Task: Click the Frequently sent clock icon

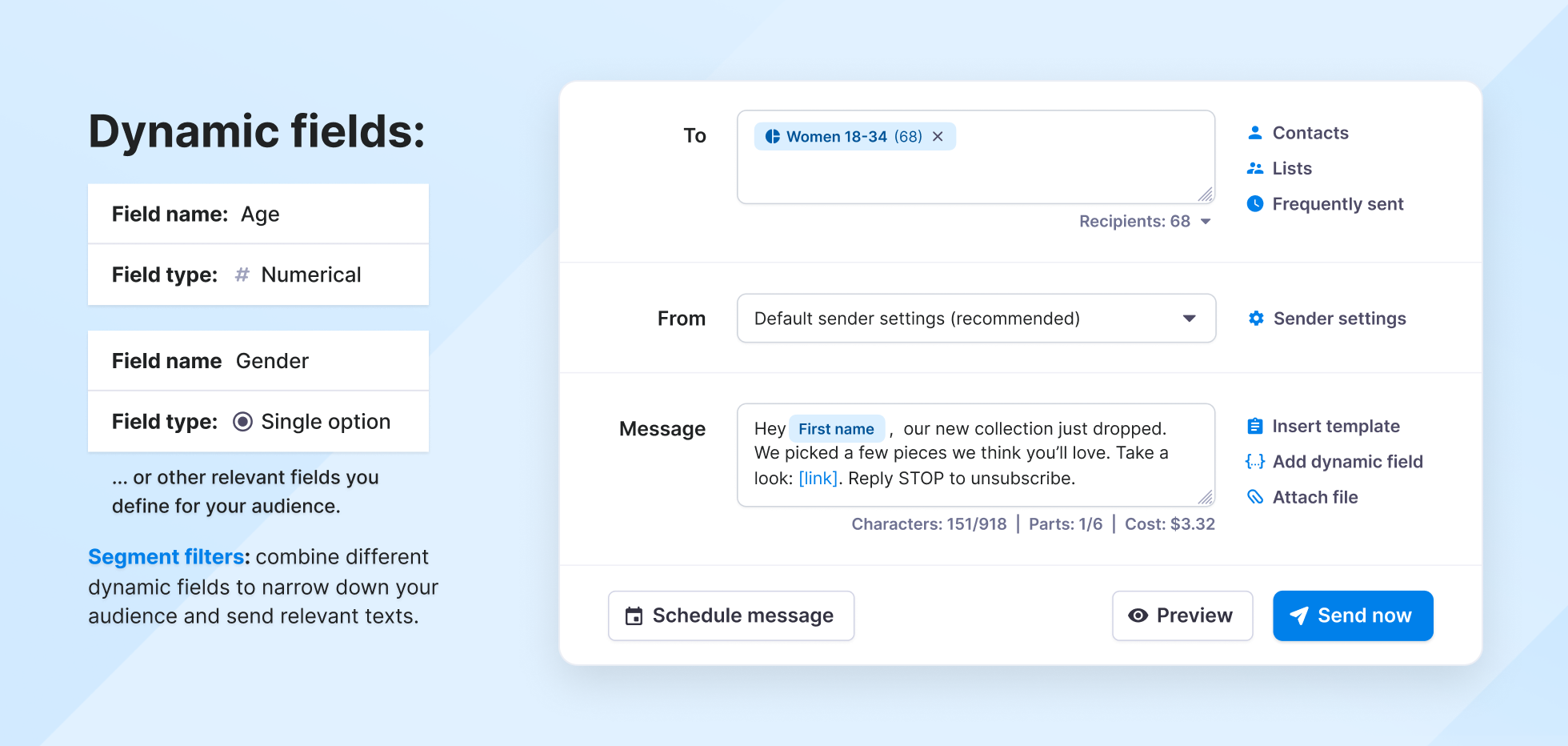Action: [x=1255, y=204]
